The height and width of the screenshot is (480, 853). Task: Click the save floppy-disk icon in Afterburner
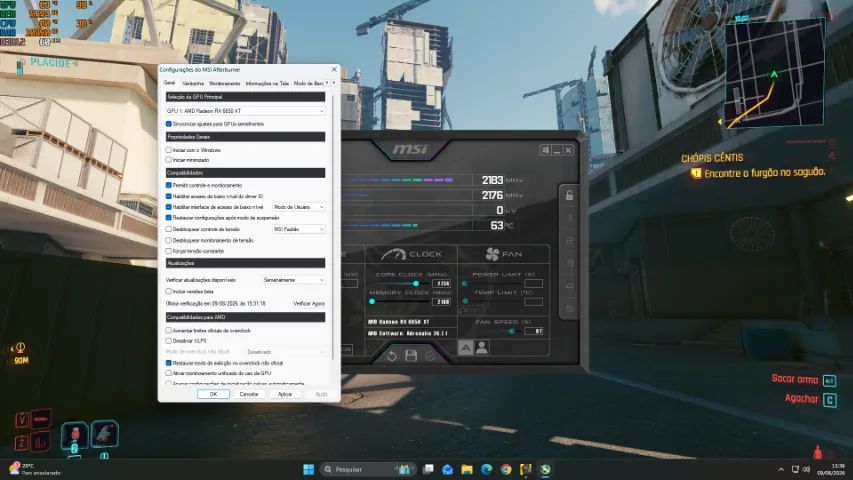pos(411,356)
